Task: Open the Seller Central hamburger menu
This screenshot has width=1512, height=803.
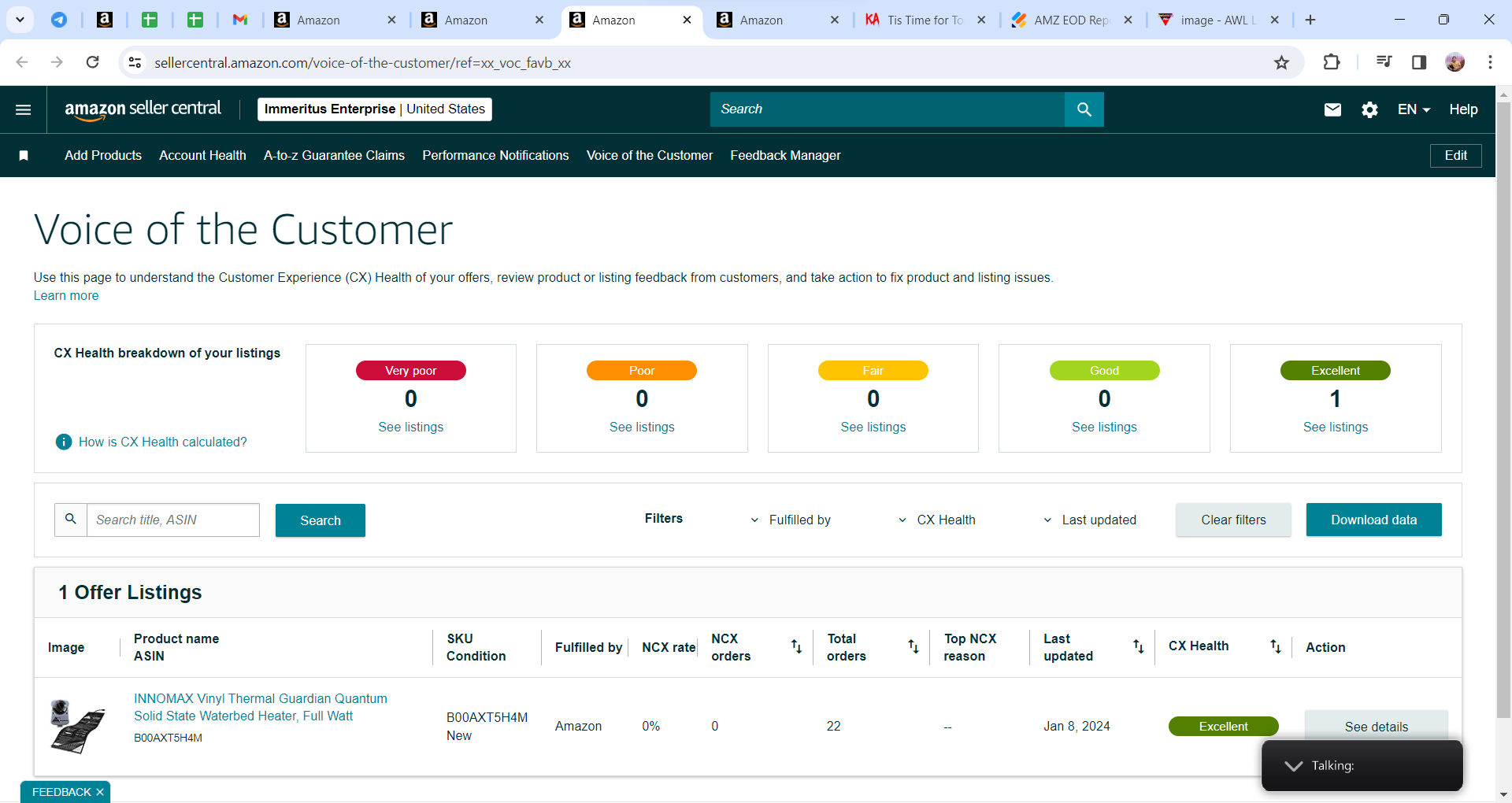Action: pyautogui.click(x=24, y=109)
